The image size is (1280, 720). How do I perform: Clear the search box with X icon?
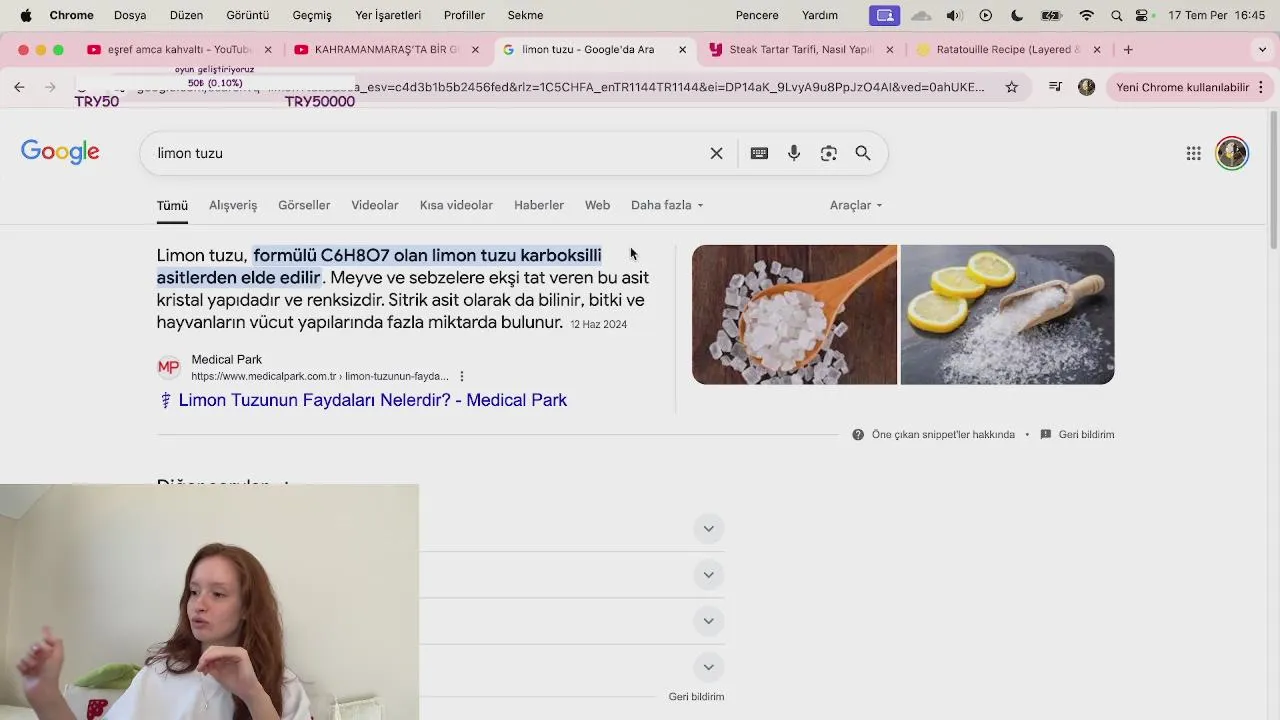click(x=716, y=153)
